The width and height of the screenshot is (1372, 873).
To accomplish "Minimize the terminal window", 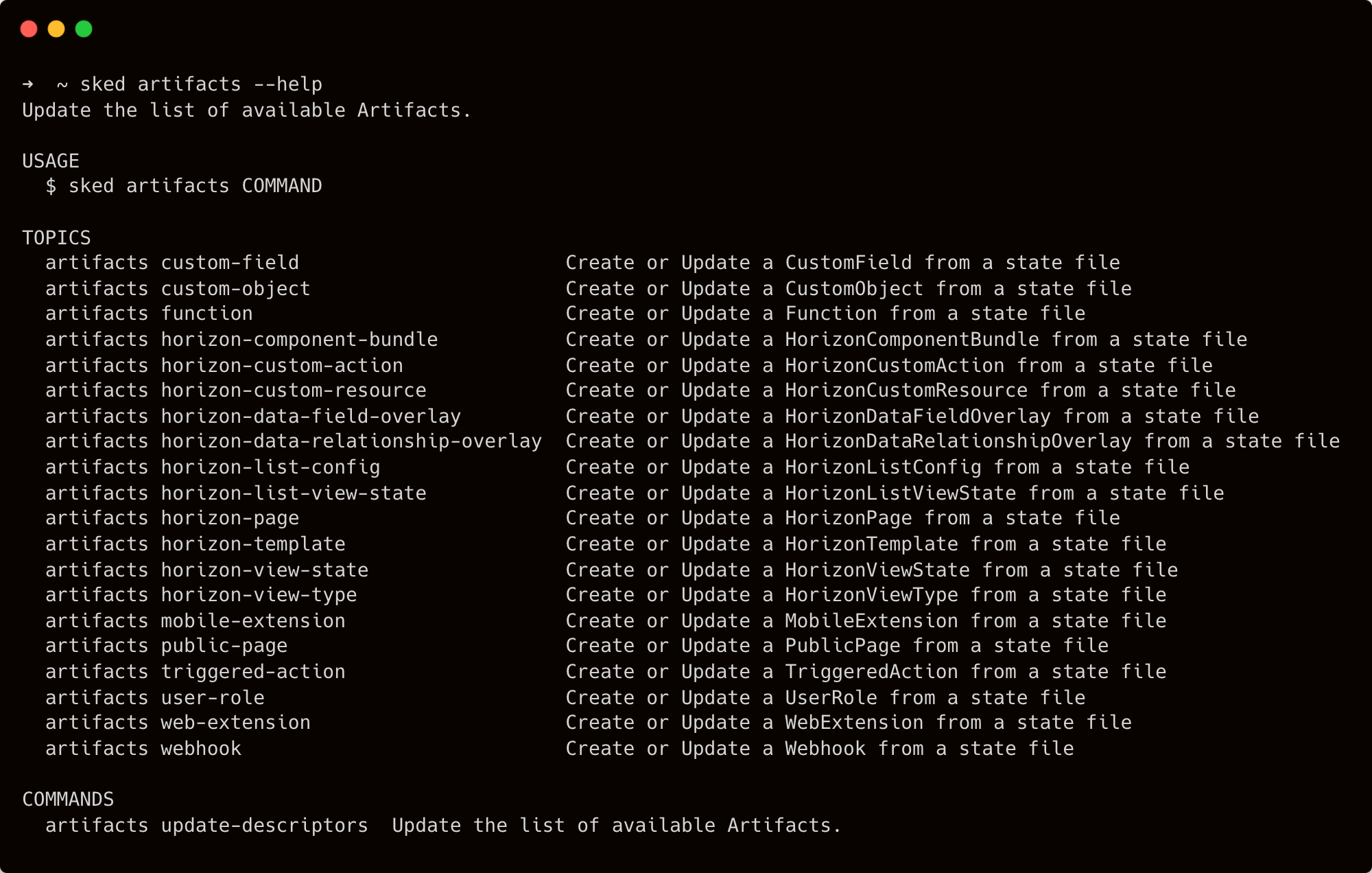I will (x=55, y=29).
